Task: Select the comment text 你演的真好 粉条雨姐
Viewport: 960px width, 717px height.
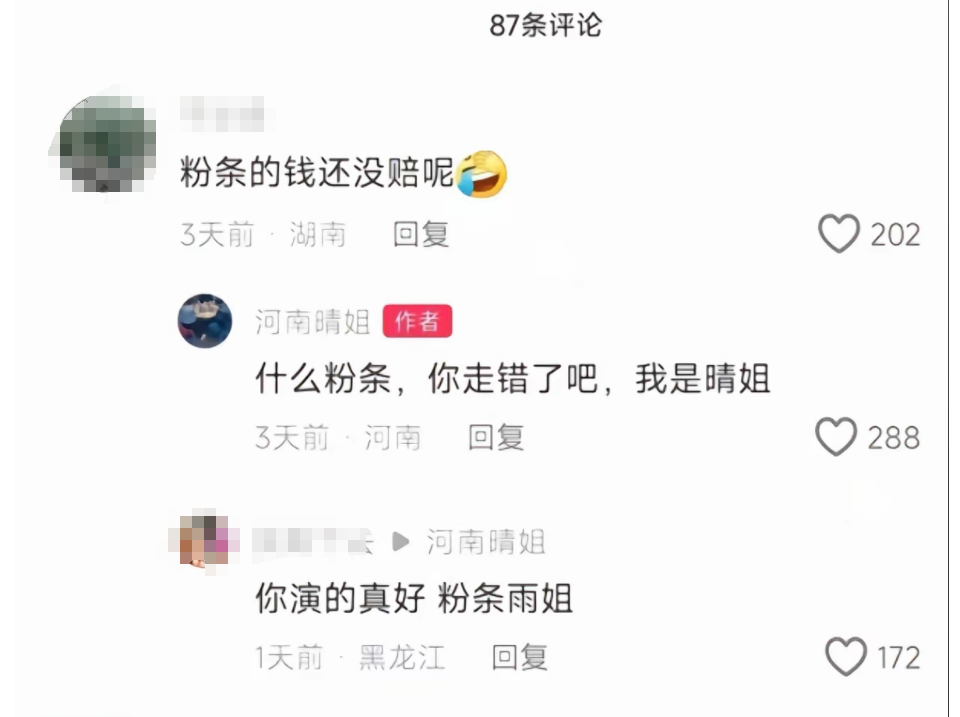Action: click(414, 598)
